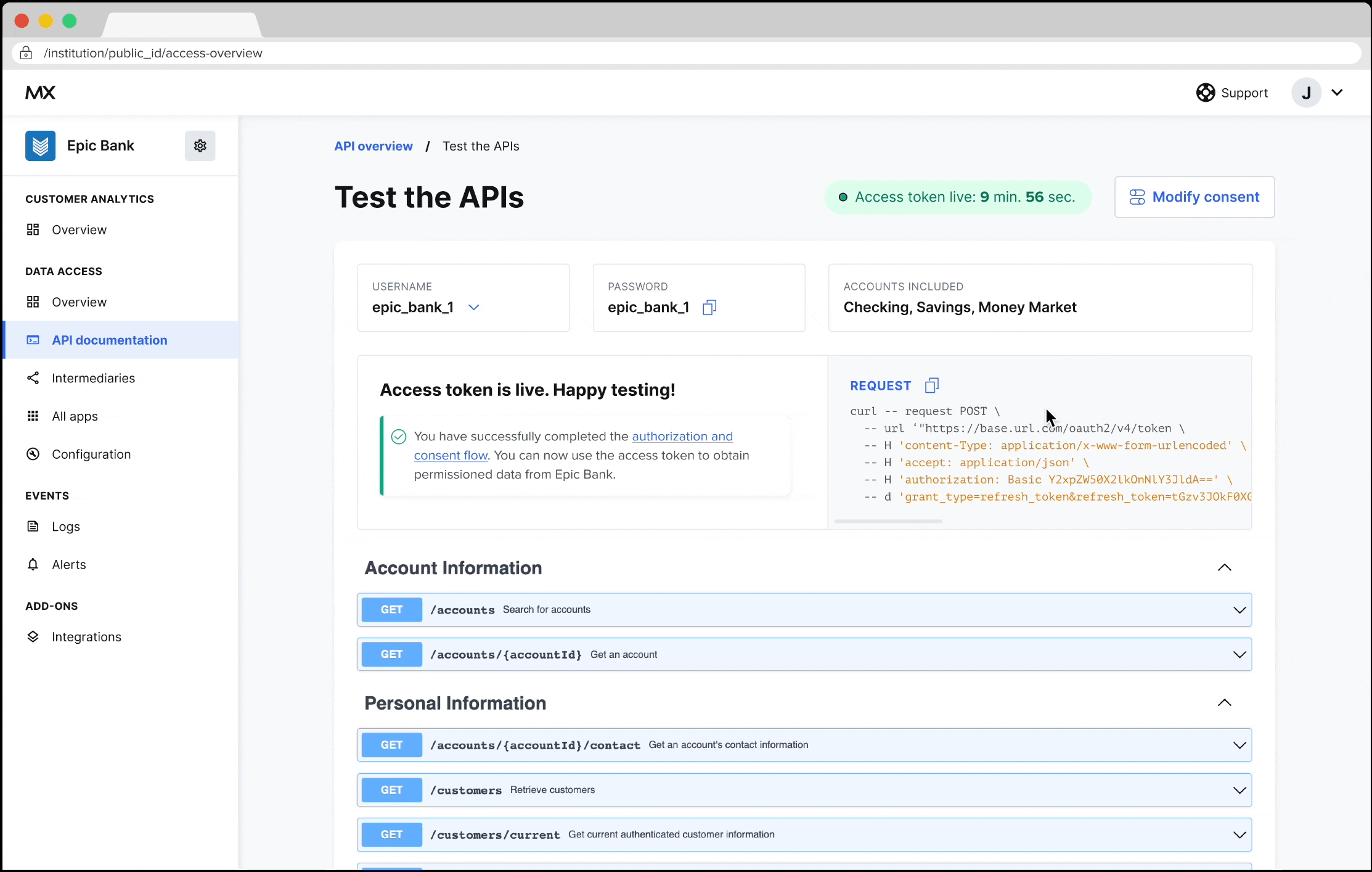Copy the password with the copy icon

coord(709,307)
